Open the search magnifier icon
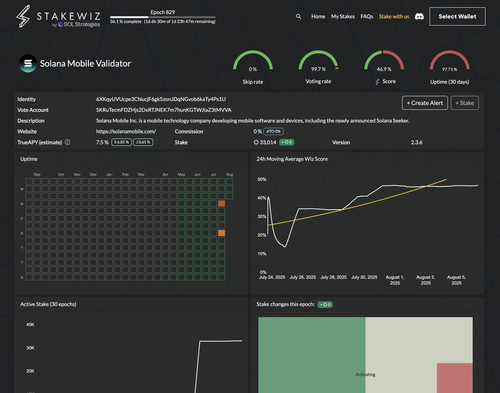This screenshot has height=393, width=500. tap(298, 16)
